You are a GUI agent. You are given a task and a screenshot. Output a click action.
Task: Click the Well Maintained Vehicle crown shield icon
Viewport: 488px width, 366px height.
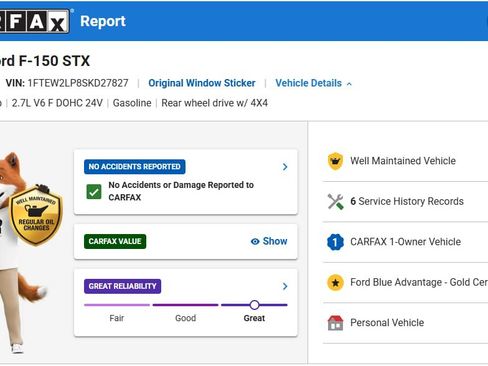(335, 161)
